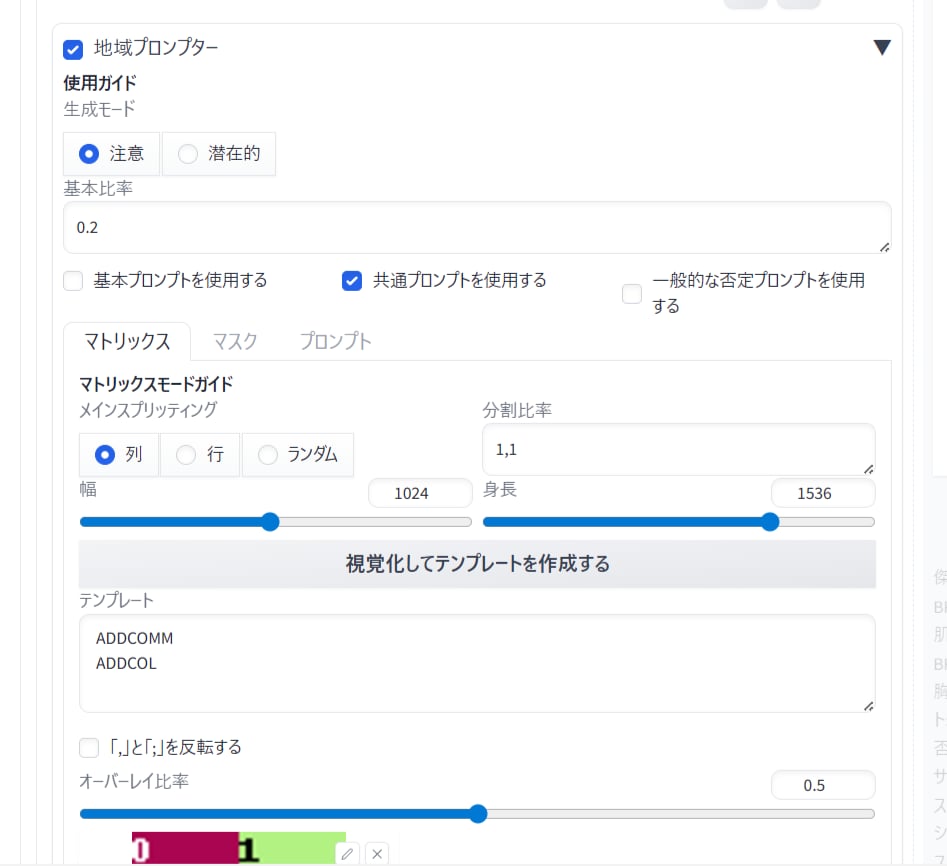
Task: Click the 基本比率 text field
Action: 476,228
